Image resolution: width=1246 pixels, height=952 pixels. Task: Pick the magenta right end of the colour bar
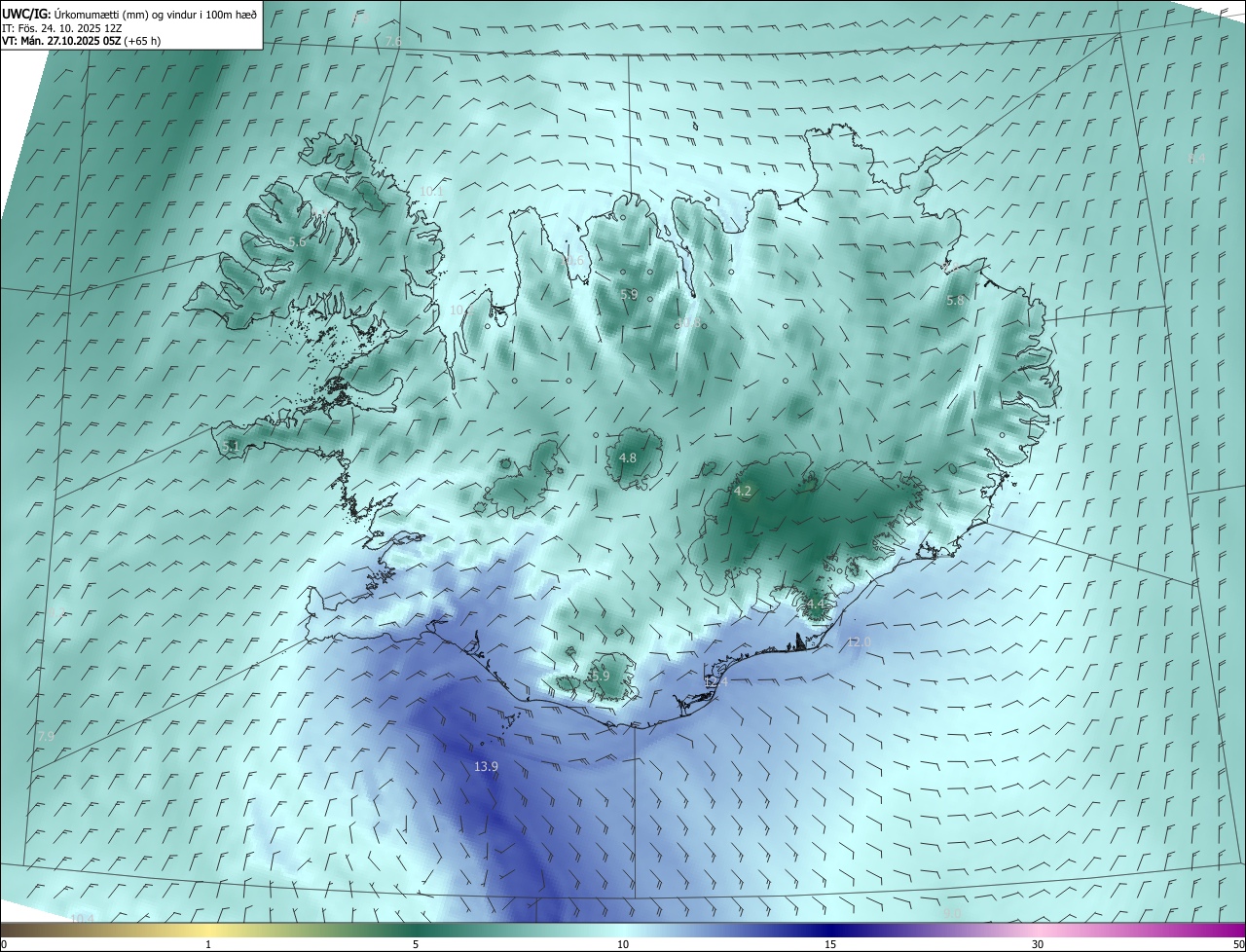[1234, 930]
